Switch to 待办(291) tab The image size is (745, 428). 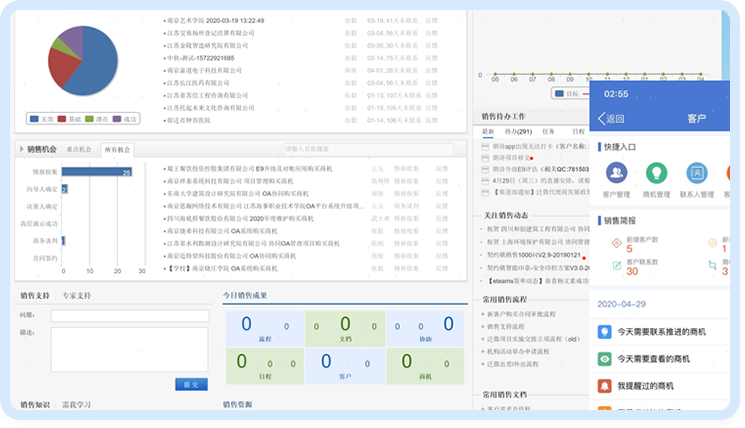516,131
